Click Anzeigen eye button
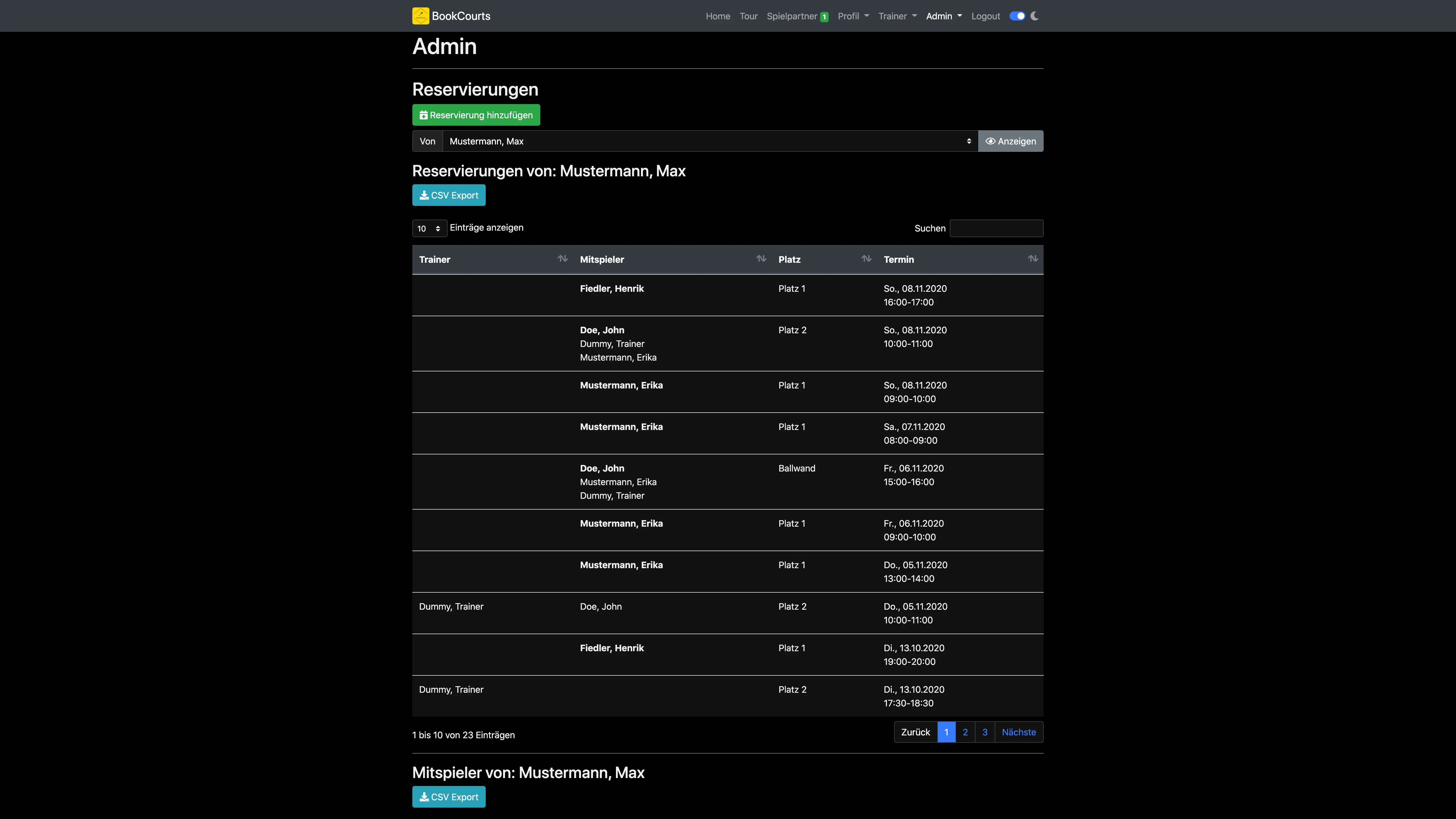The height and width of the screenshot is (819, 1456). (x=1011, y=141)
